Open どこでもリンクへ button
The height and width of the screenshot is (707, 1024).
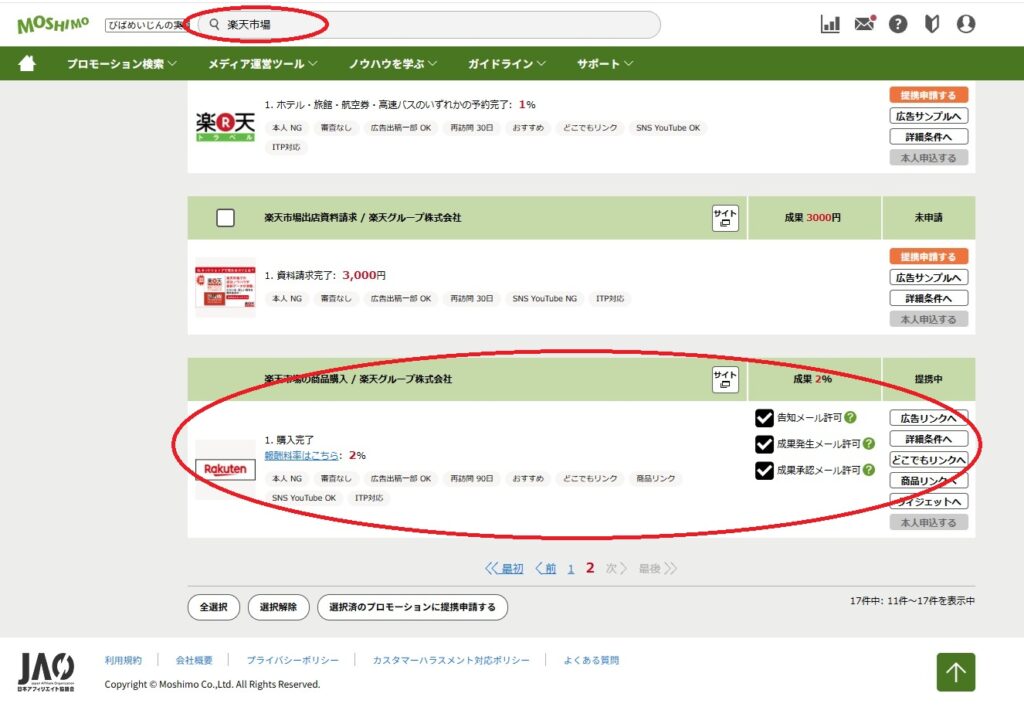929,460
